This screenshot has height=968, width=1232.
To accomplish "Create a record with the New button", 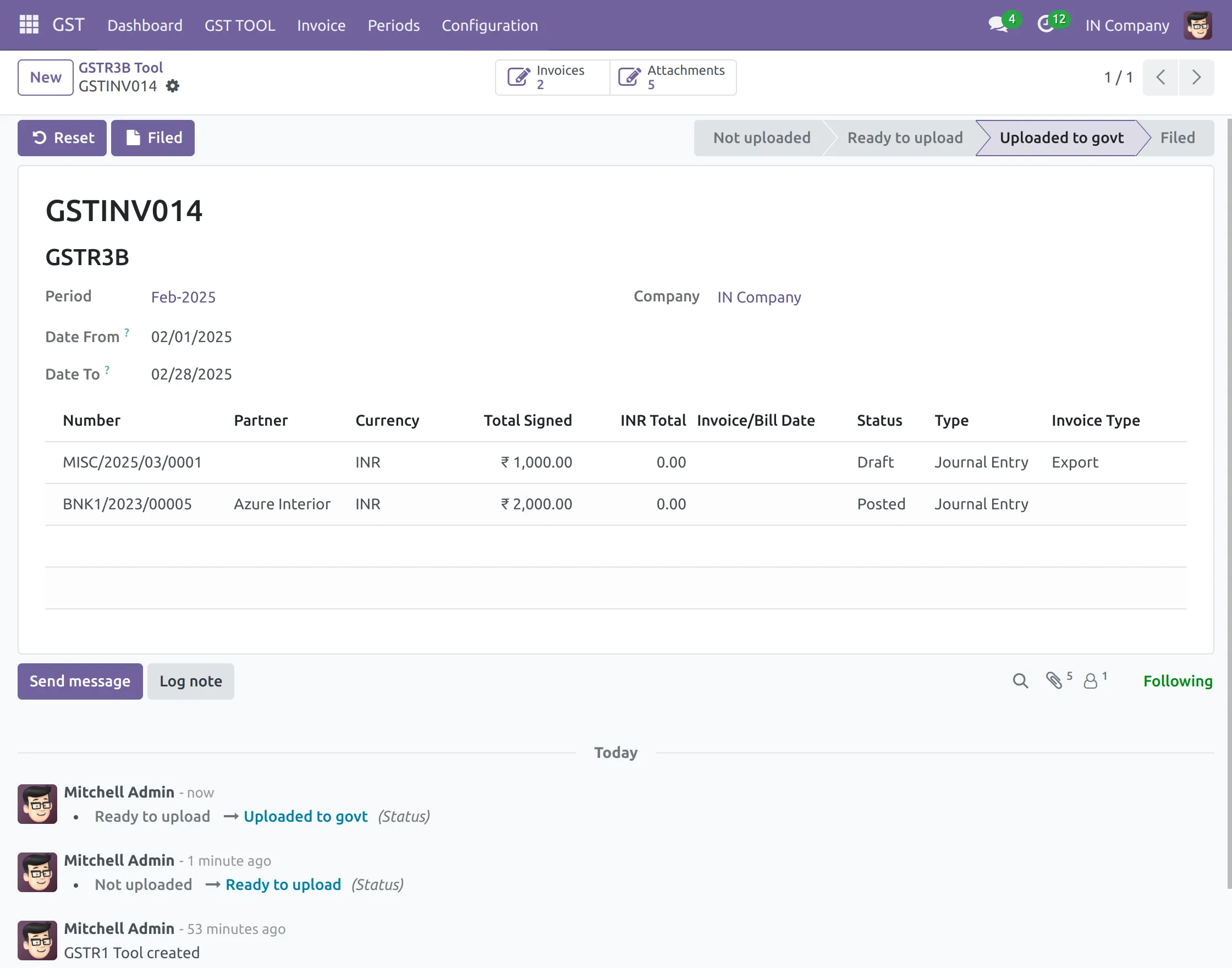I will click(x=45, y=77).
